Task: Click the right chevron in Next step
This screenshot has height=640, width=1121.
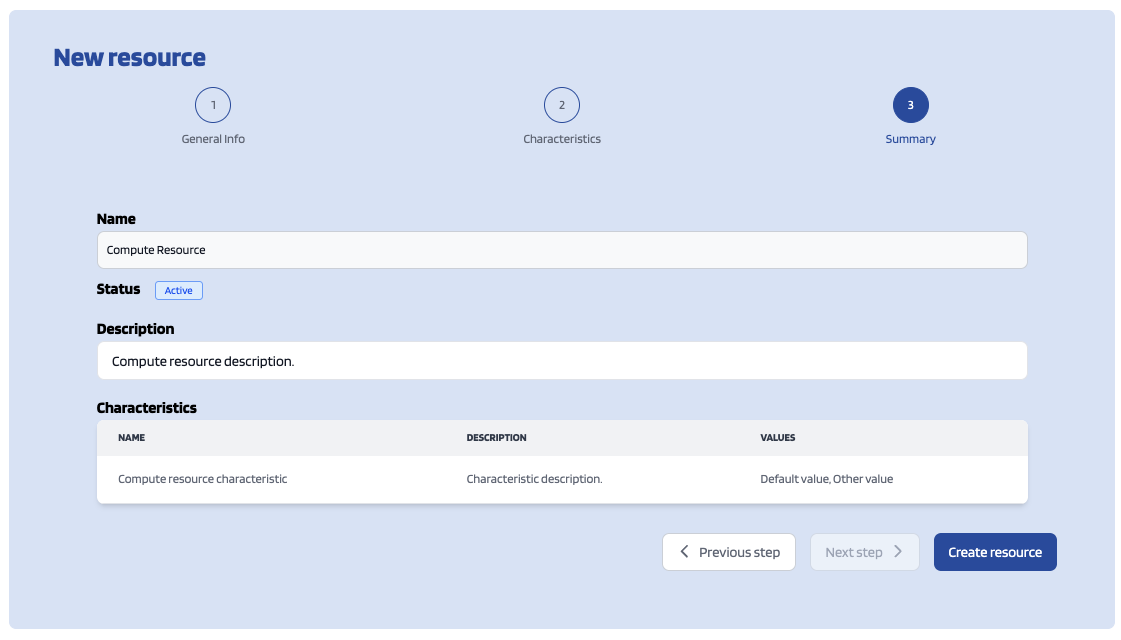Action: [x=898, y=552]
